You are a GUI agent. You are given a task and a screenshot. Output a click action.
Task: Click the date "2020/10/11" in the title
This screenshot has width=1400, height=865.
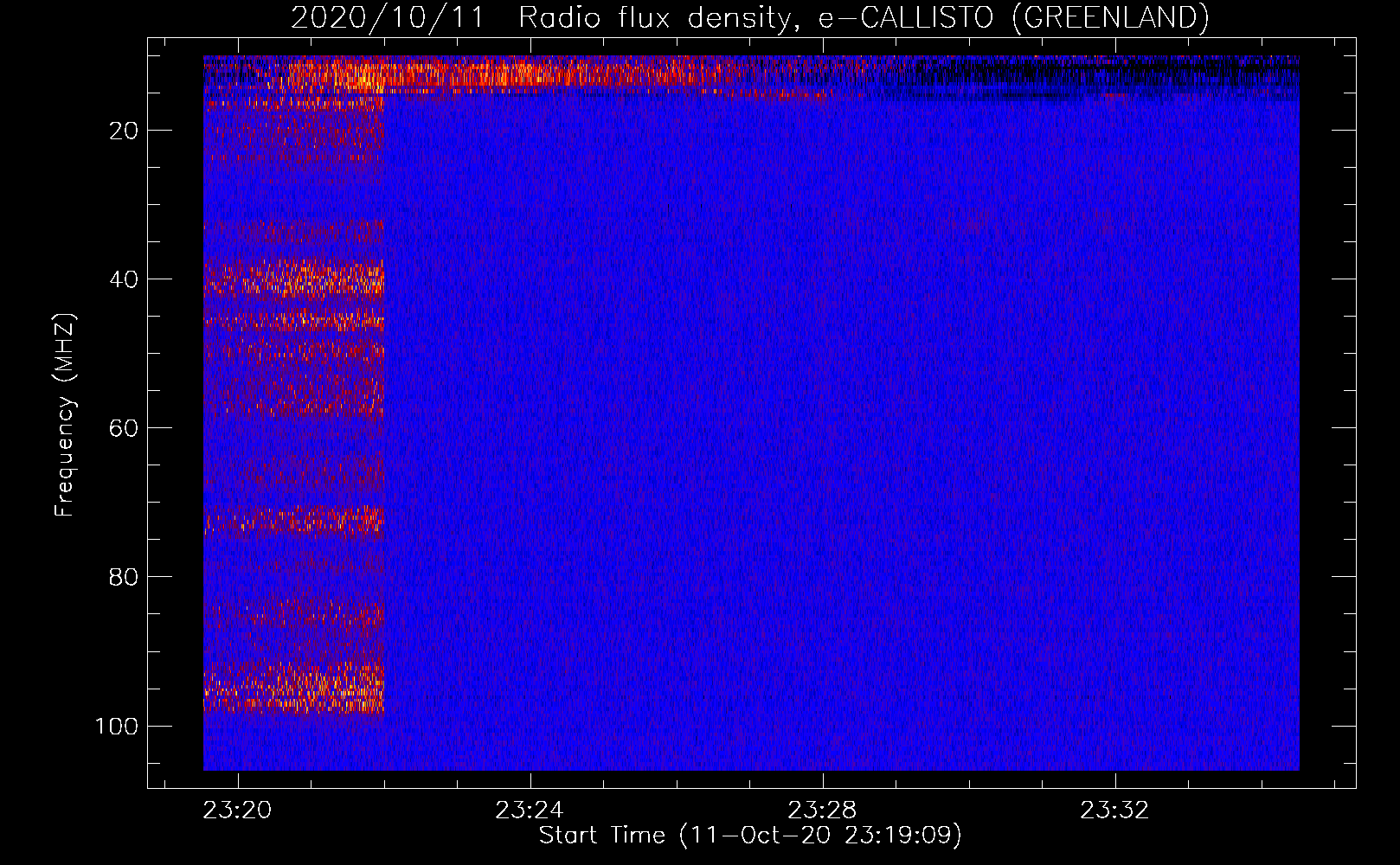388,17
